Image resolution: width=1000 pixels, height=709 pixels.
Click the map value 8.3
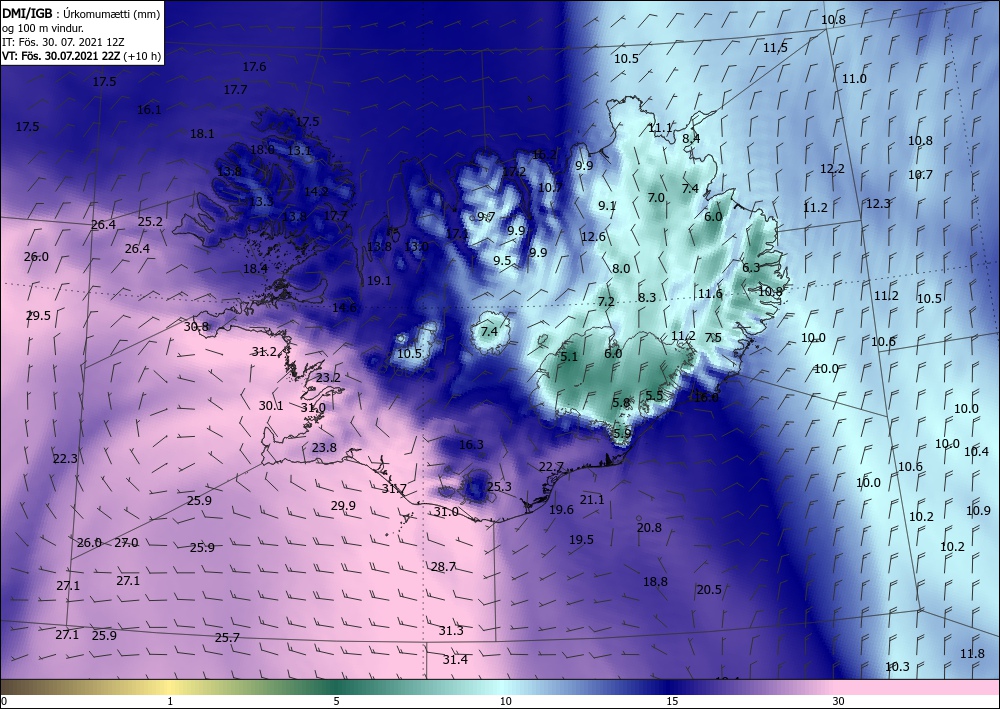[647, 297]
